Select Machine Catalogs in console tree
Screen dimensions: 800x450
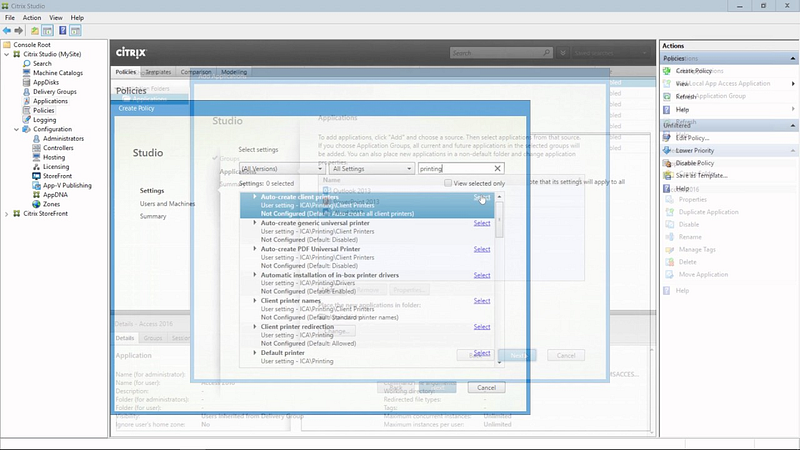pyautogui.click(x=58, y=73)
